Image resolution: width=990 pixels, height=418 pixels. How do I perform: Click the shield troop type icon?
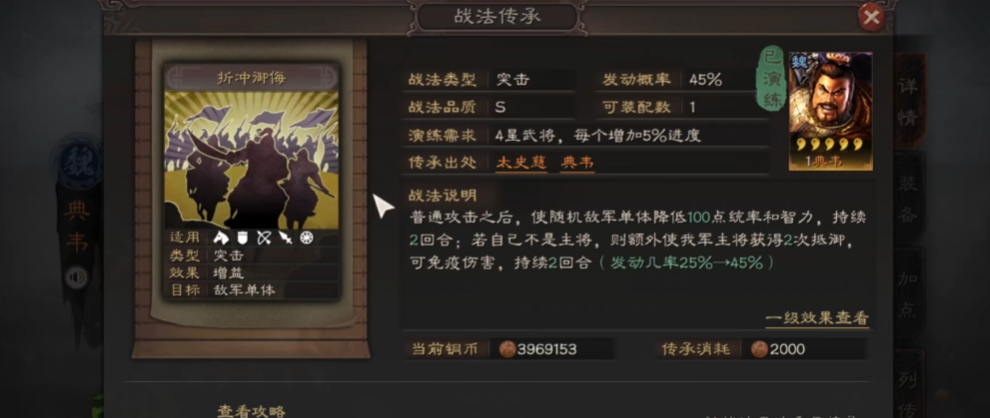242,237
